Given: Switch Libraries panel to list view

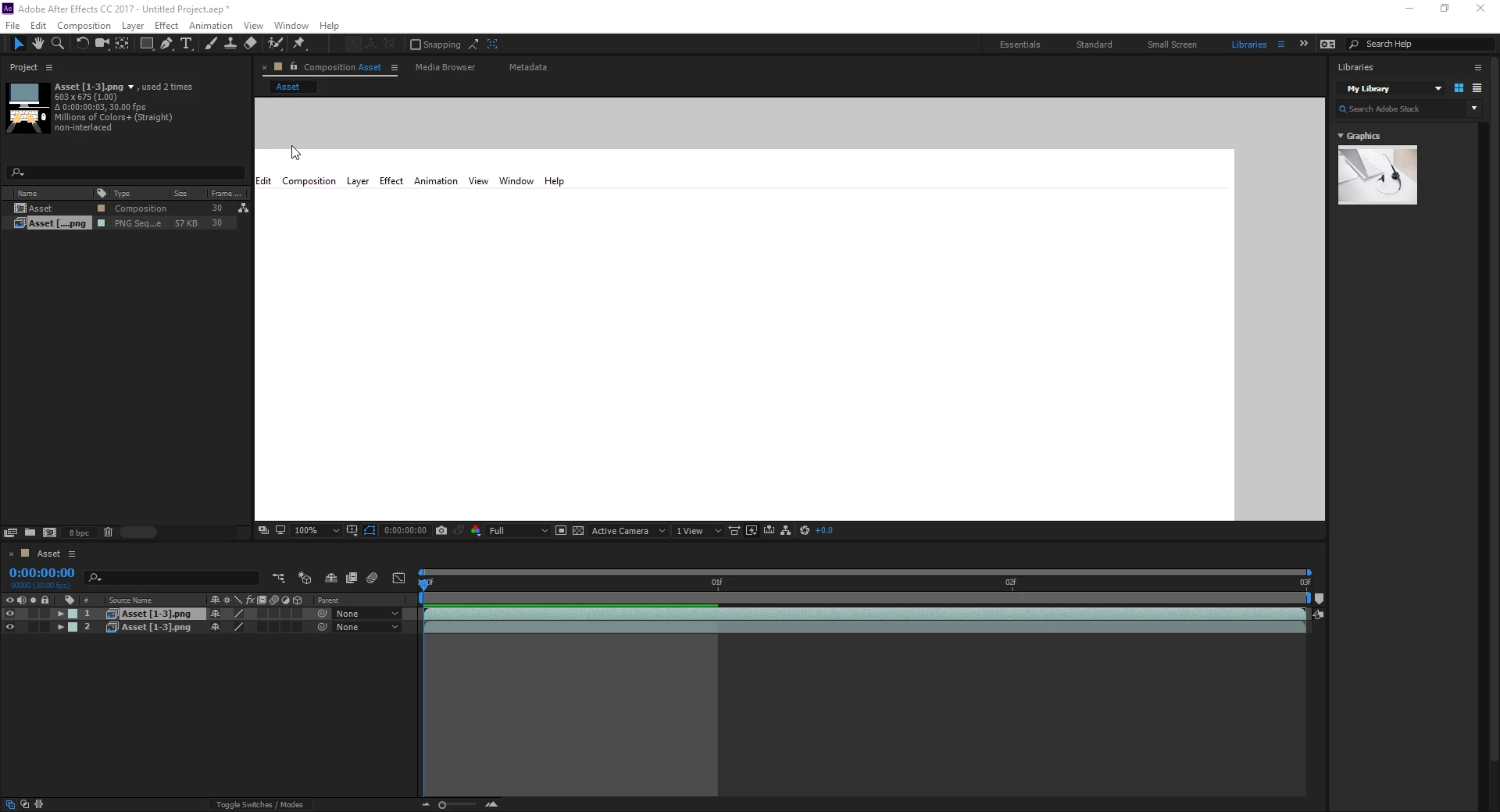Looking at the screenshot, I should 1477,88.
